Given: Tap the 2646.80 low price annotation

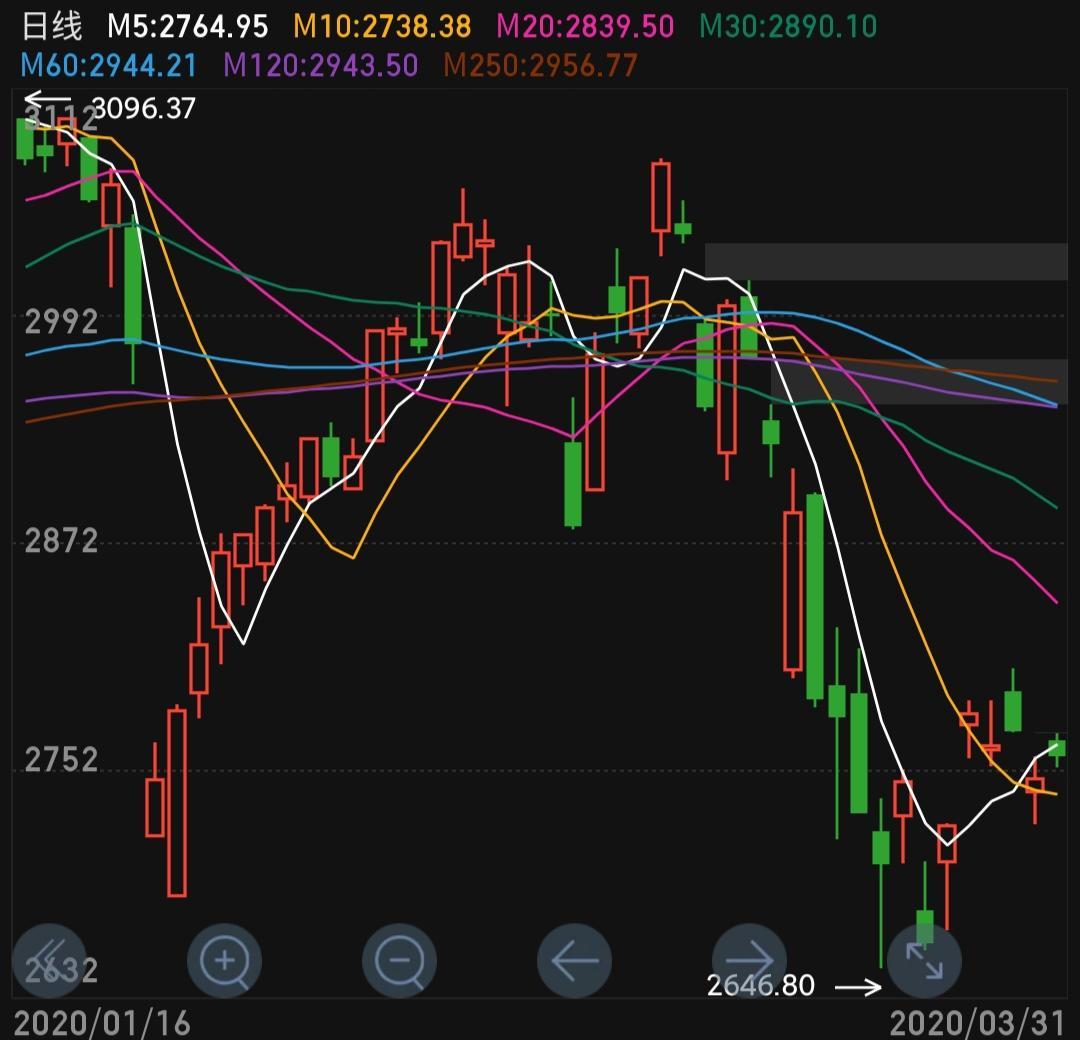Looking at the screenshot, I should [x=760, y=985].
